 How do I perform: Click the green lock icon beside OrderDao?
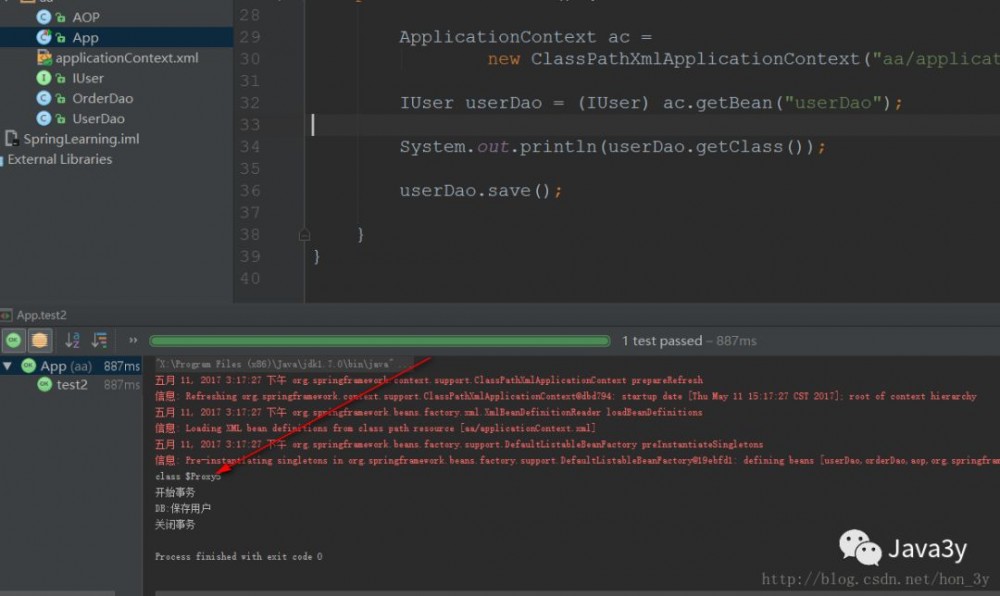[x=61, y=99]
